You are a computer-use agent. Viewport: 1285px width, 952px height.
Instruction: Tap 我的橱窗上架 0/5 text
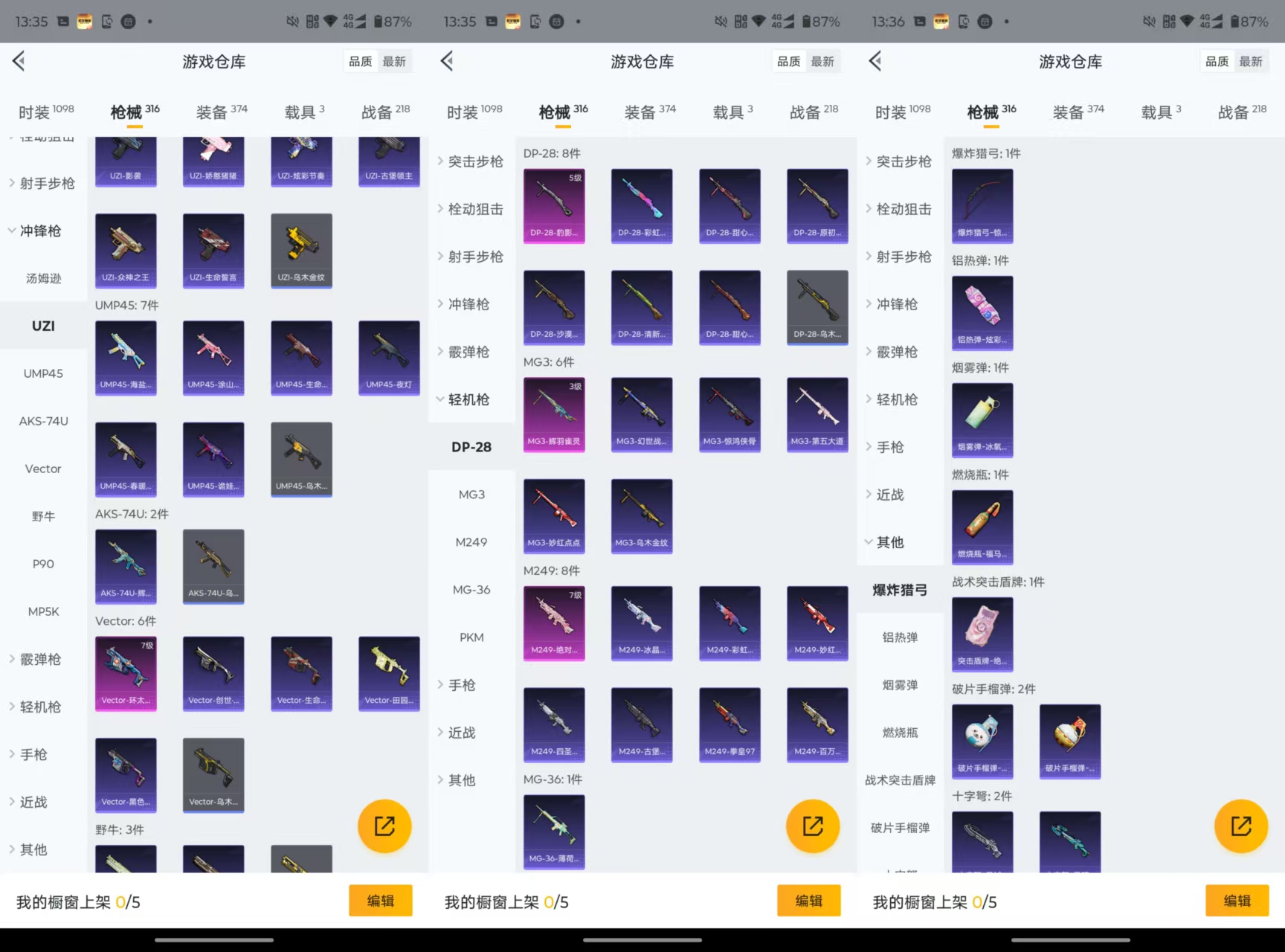pyautogui.click(x=75, y=901)
